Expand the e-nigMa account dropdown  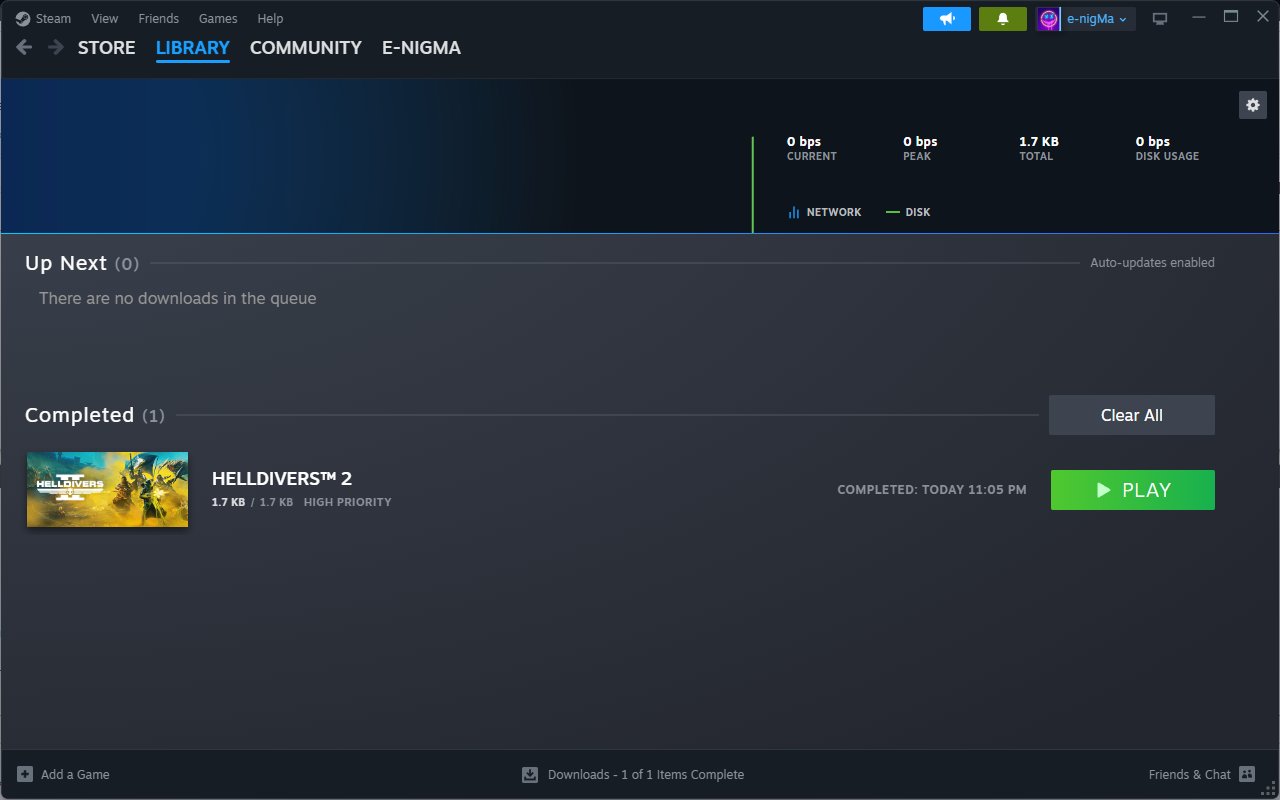tap(1097, 19)
